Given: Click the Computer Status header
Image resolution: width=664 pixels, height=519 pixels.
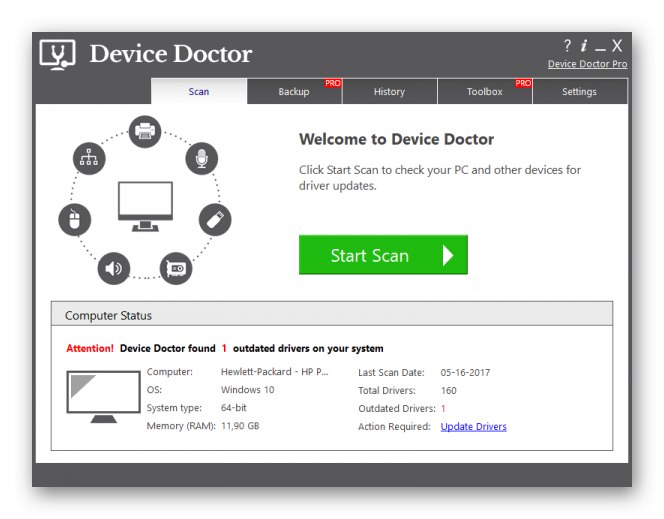Looking at the screenshot, I should [332, 314].
